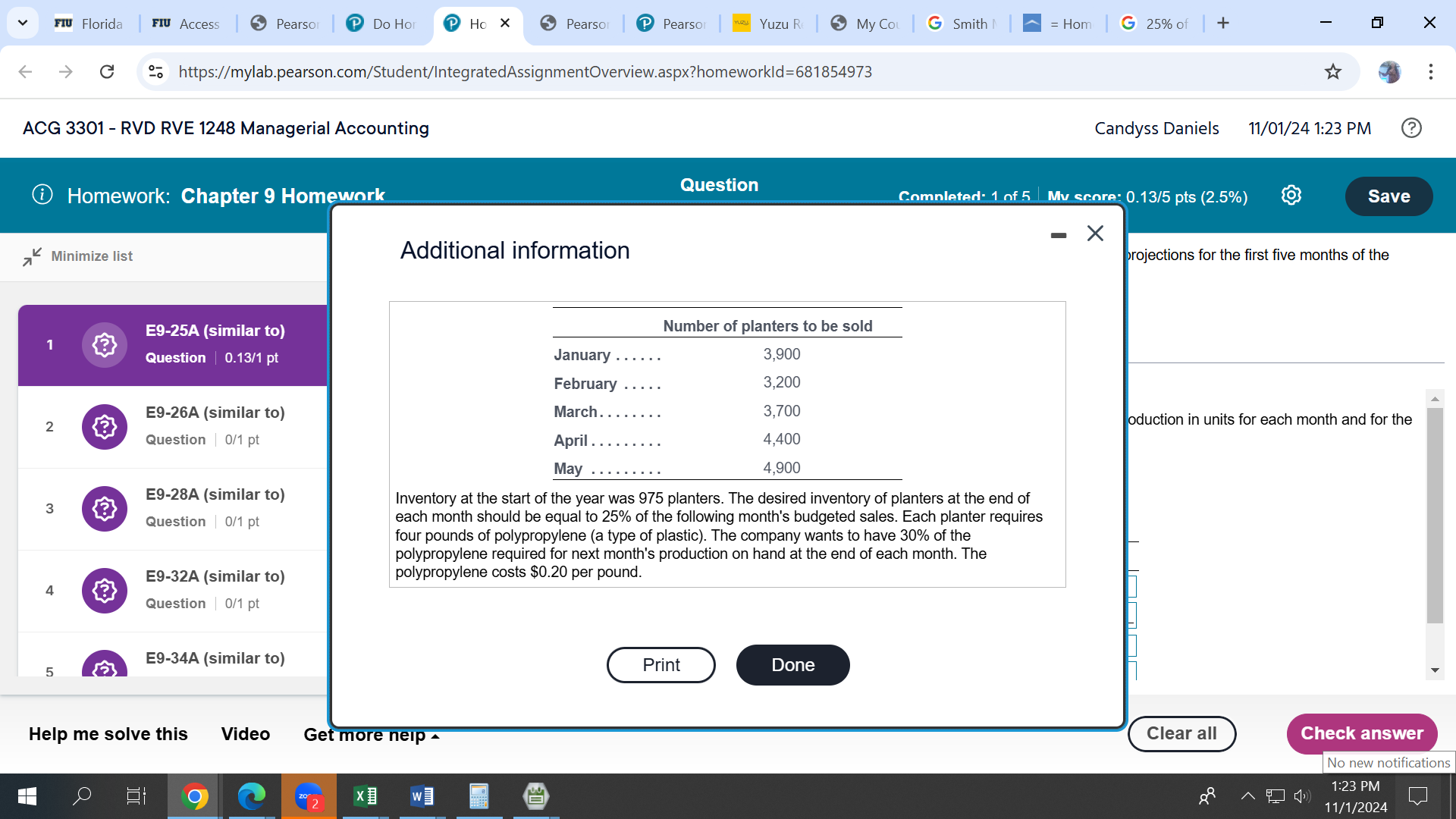Click the Print button
The height and width of the screenshot is (819, 1456).
click(661, 665)
